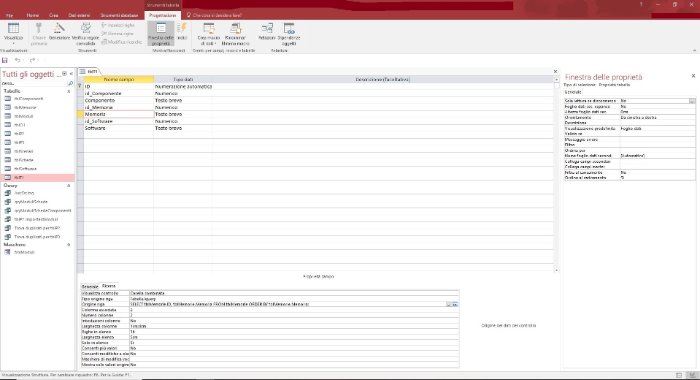The height and width of the screenshot is (380, 700).
Task: Open the Visualizza dropdown arrow
Action: click(x=13, y=43)
